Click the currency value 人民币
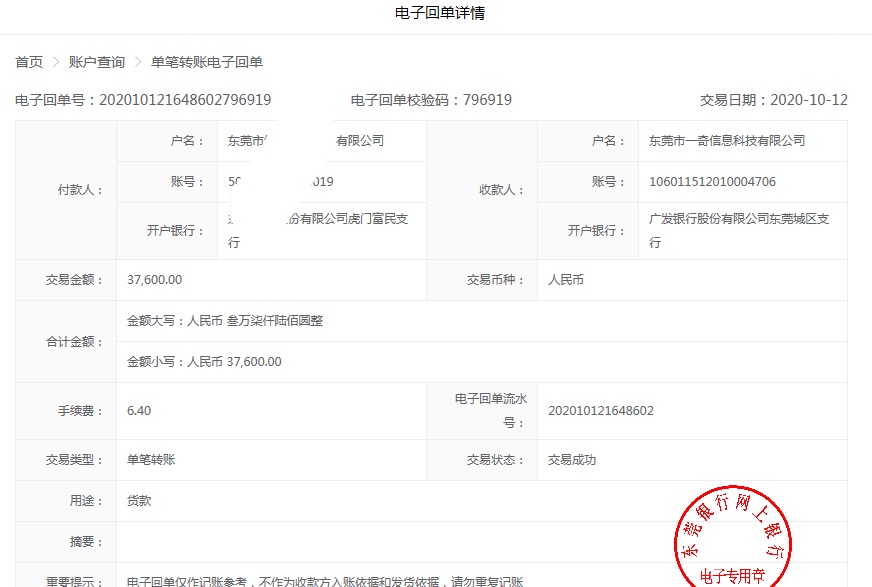This screenshot has height=587, width=872. 566,280
